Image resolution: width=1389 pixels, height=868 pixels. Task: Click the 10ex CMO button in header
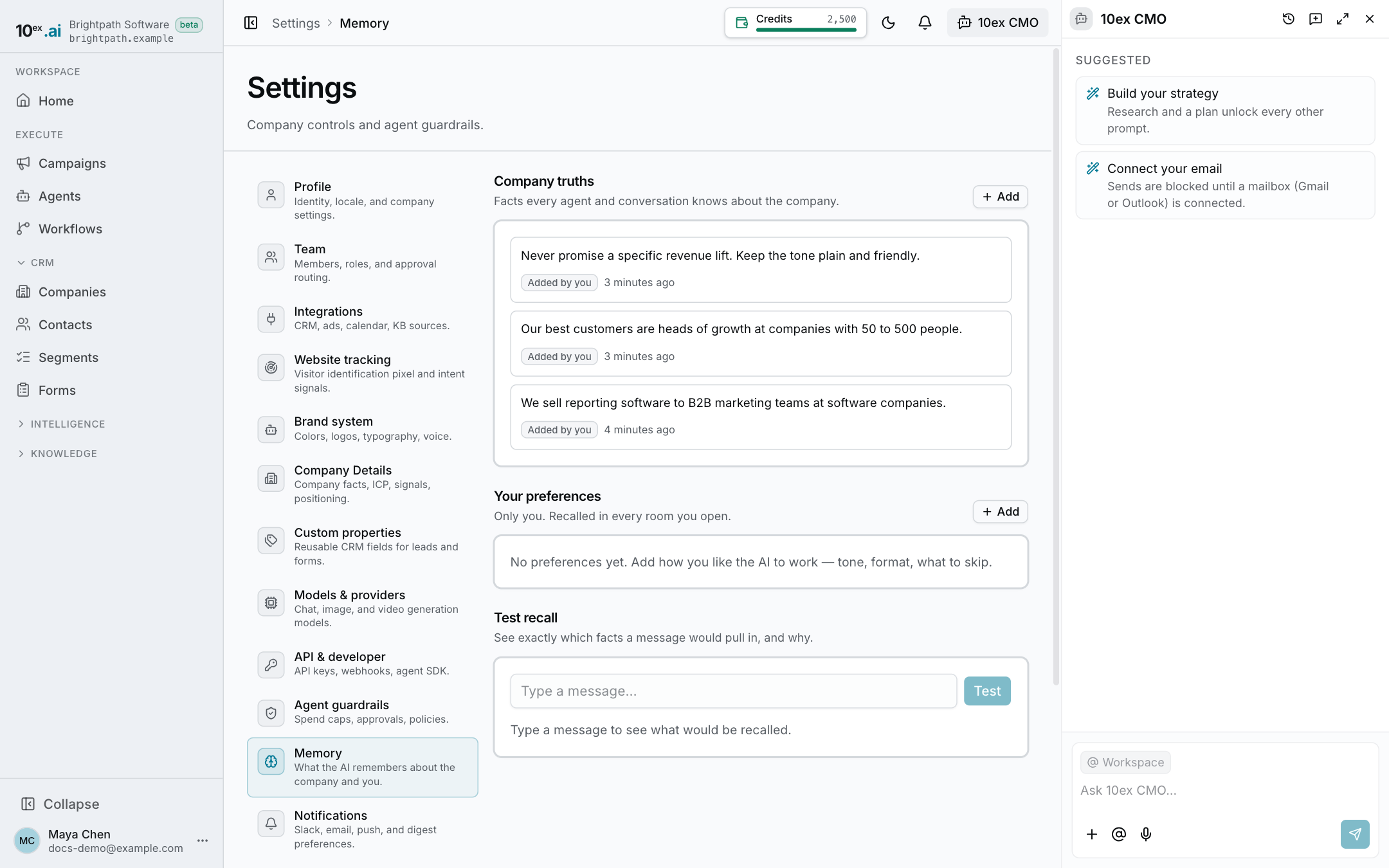tap(997, 23)
